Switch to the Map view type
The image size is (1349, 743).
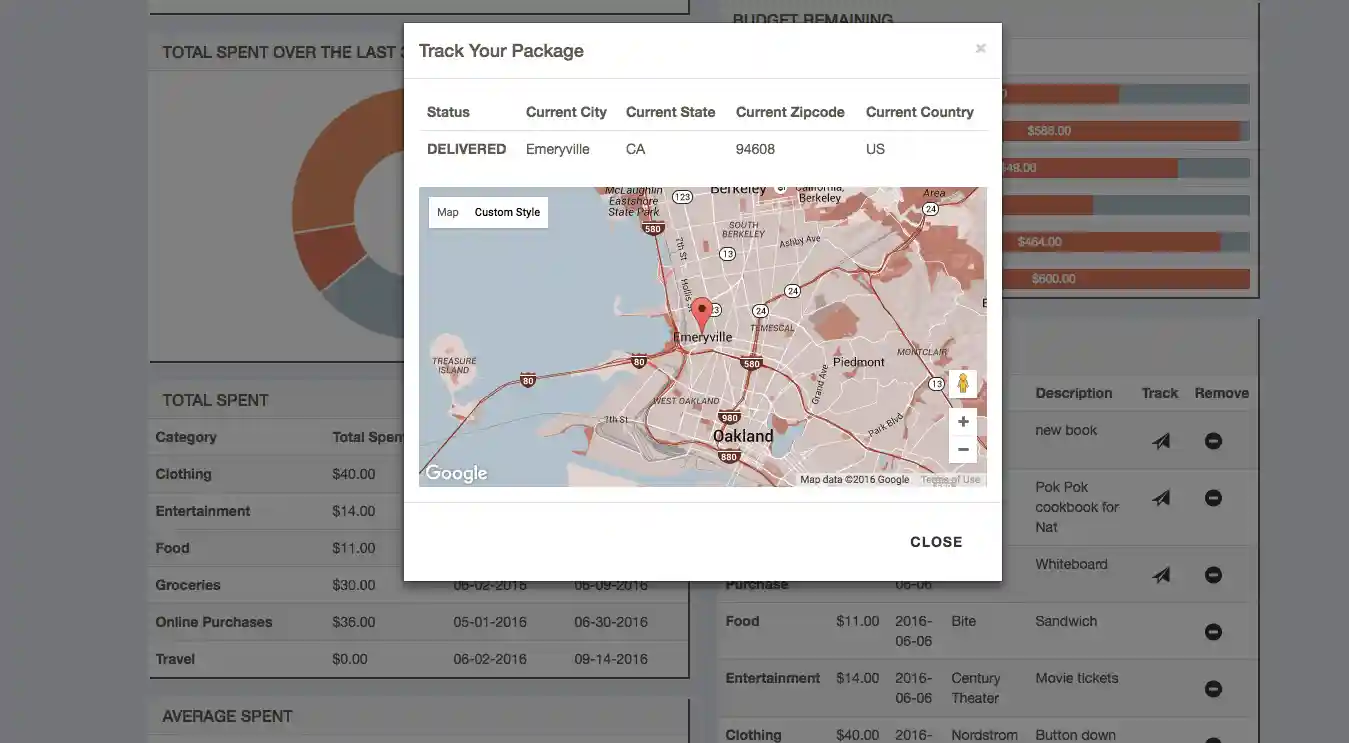point(448,212)
